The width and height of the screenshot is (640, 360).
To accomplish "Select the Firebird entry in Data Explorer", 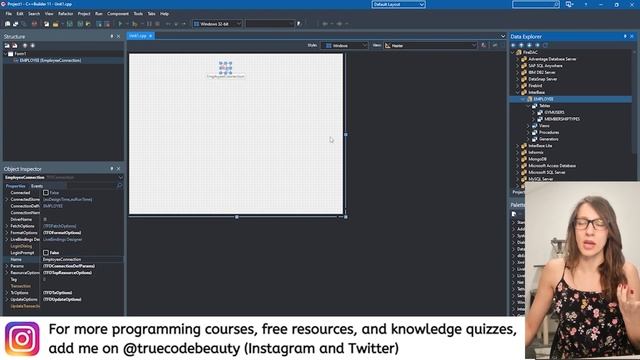I will [x=535, y=86].
